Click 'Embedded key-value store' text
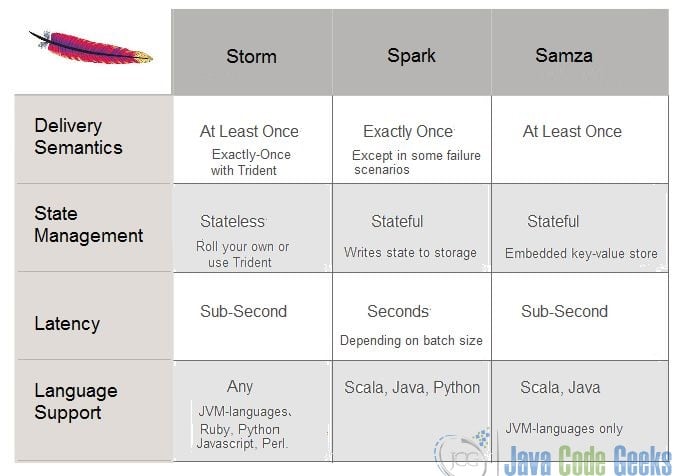Screen dimensions: 686x476 pos(581,253)
